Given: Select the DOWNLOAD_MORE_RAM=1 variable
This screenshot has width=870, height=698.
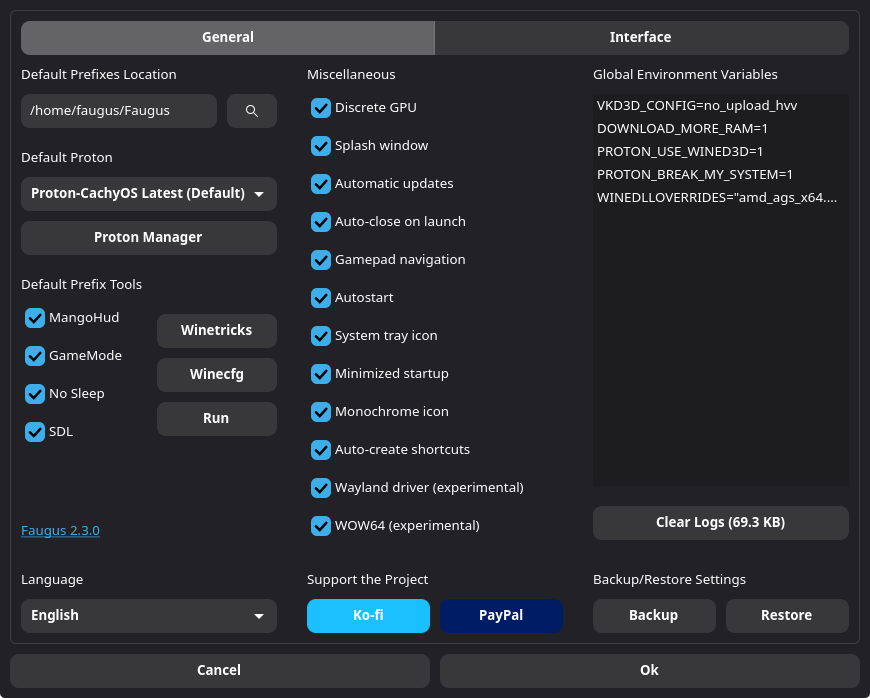Looking at the screenshot, I should tap(720, 129).
